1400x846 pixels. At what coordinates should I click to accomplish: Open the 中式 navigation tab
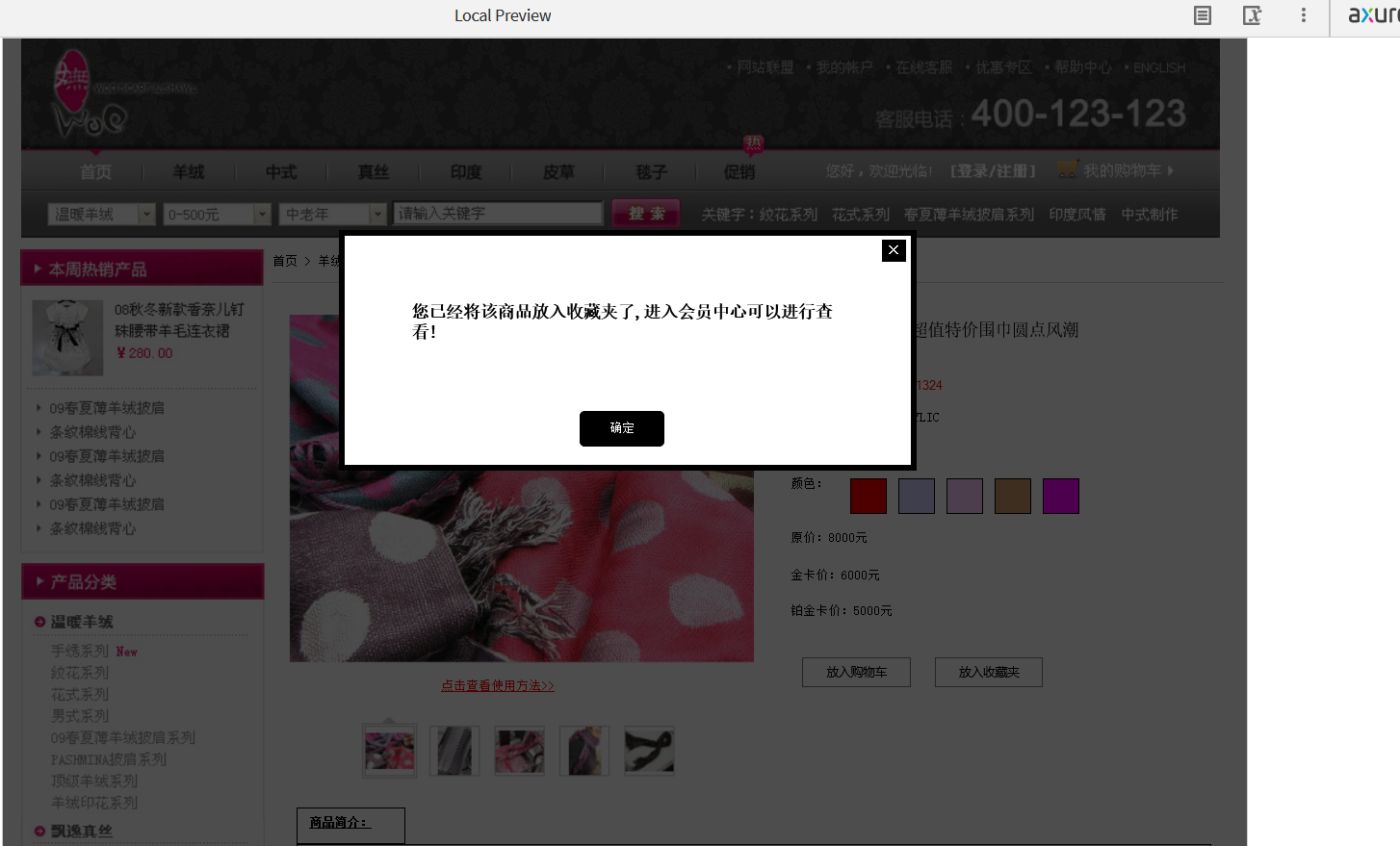[280, 171]
